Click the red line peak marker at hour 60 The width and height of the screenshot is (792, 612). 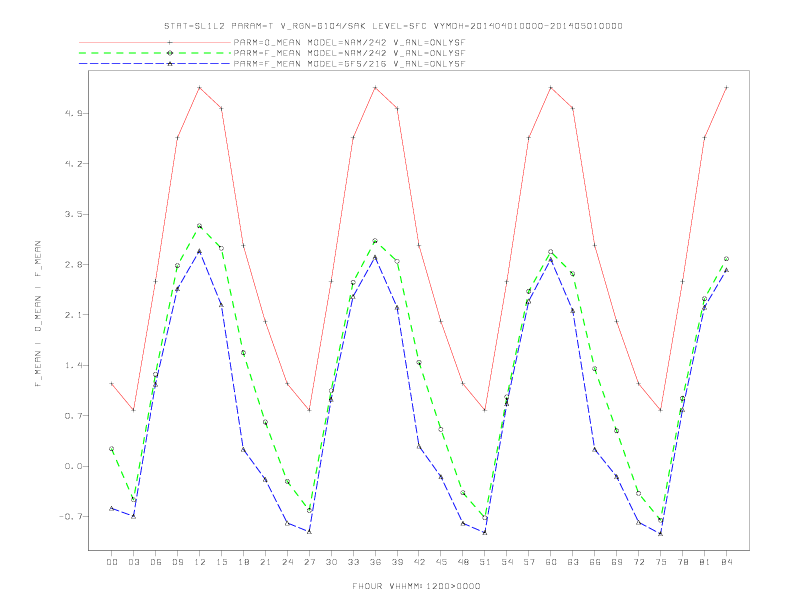pos(551,88)
